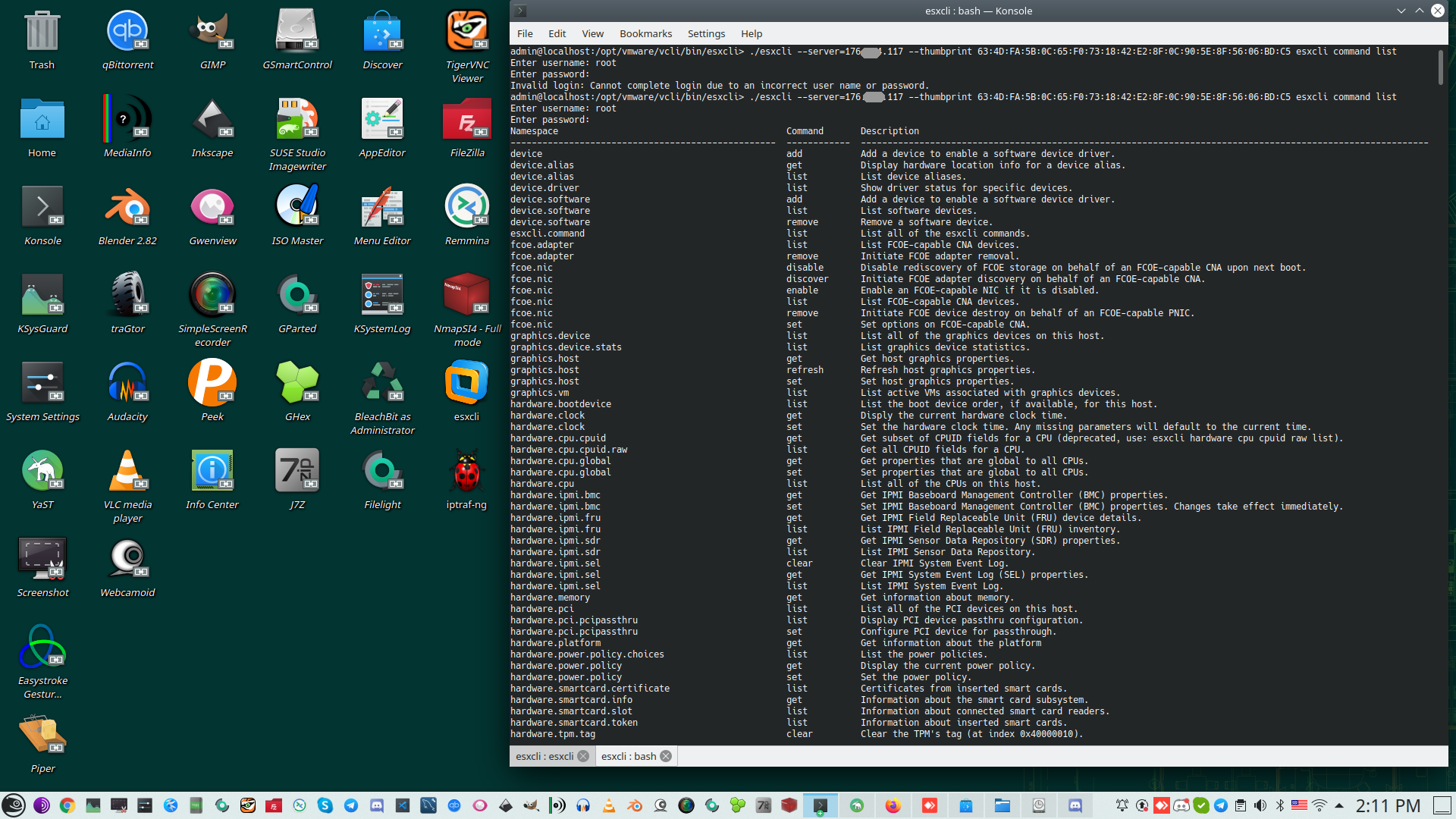Open the Bookmarks menu in Konsole
Viewport: 1456px width, 819px height.
click(x=645, y=33)
